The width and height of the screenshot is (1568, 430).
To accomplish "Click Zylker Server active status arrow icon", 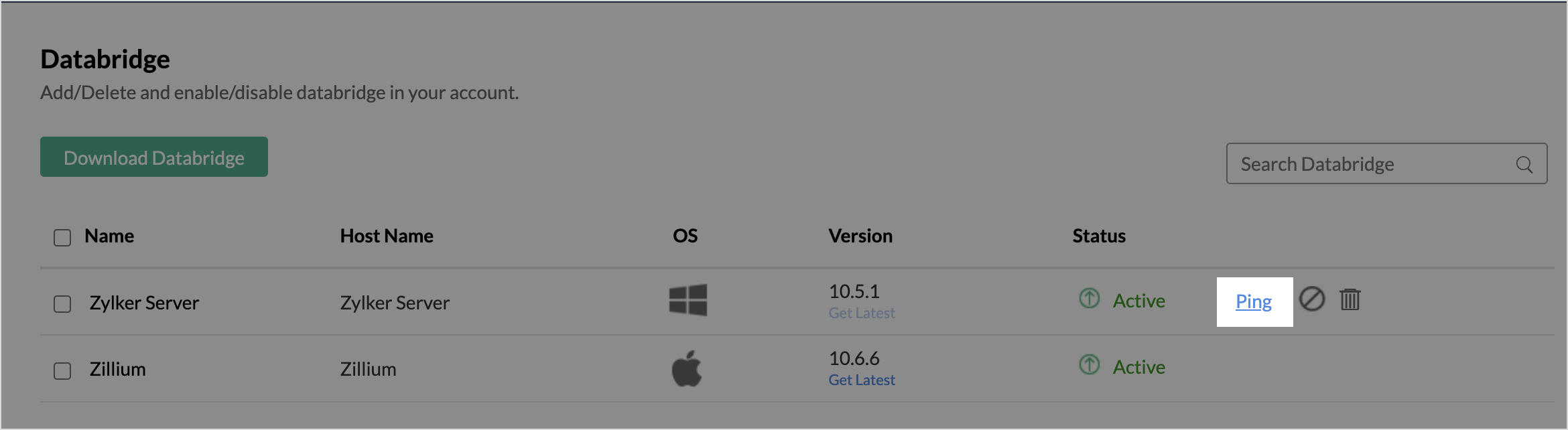I will pos(1090,298).
